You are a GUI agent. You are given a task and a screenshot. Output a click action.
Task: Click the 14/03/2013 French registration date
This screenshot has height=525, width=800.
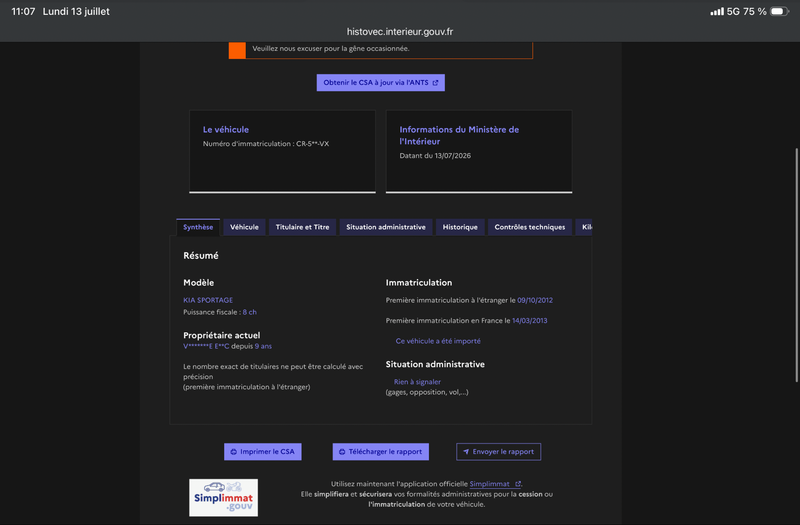530,320
